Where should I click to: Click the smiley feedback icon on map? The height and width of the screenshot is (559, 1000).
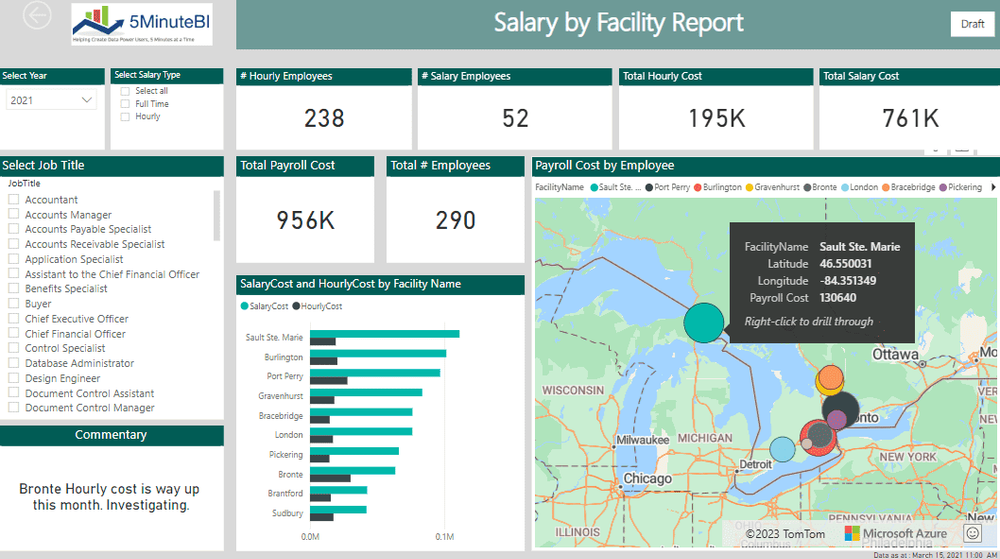coord(973,533)
